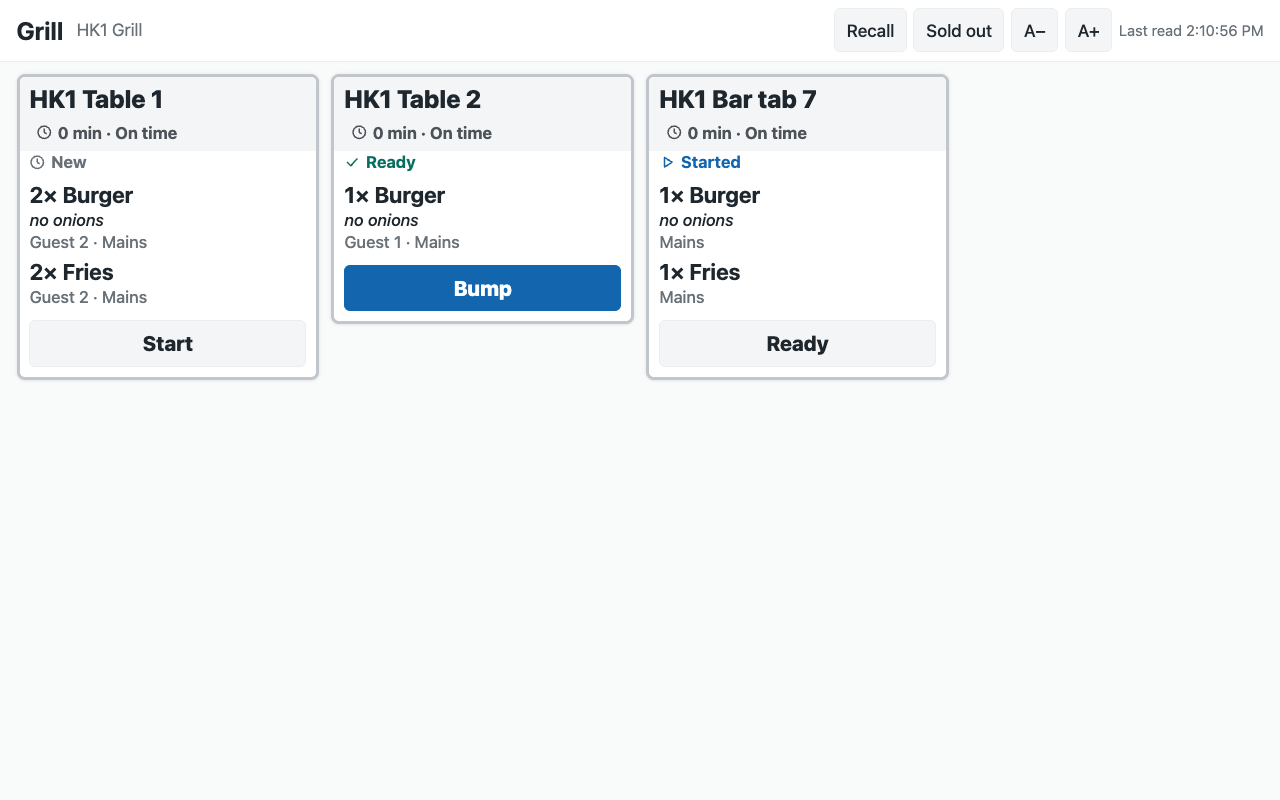1280x800 pixels.
Task: Open the Recall list
Action: point(870,30)
